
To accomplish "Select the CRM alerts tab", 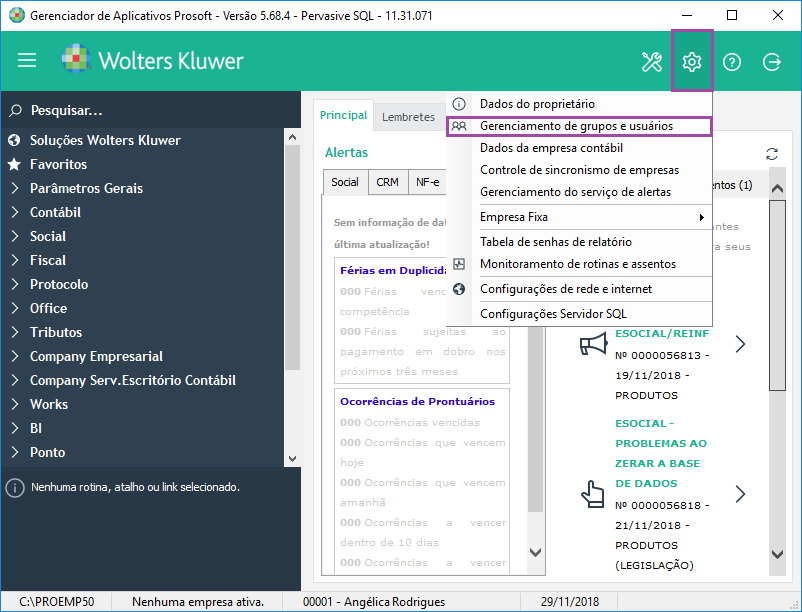I will (x=387, y=182).
